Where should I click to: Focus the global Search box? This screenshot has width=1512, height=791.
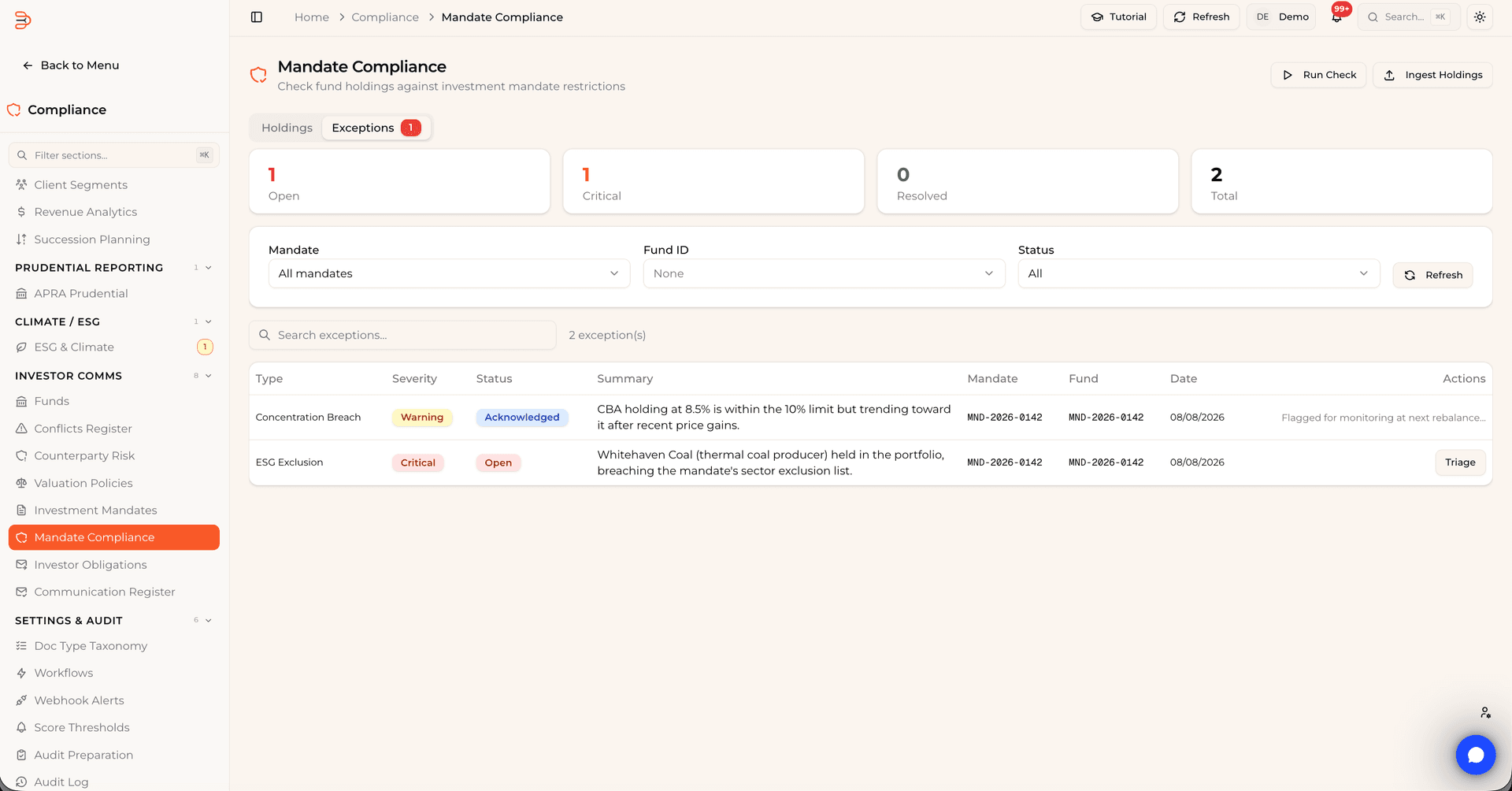pos(1408,17)
